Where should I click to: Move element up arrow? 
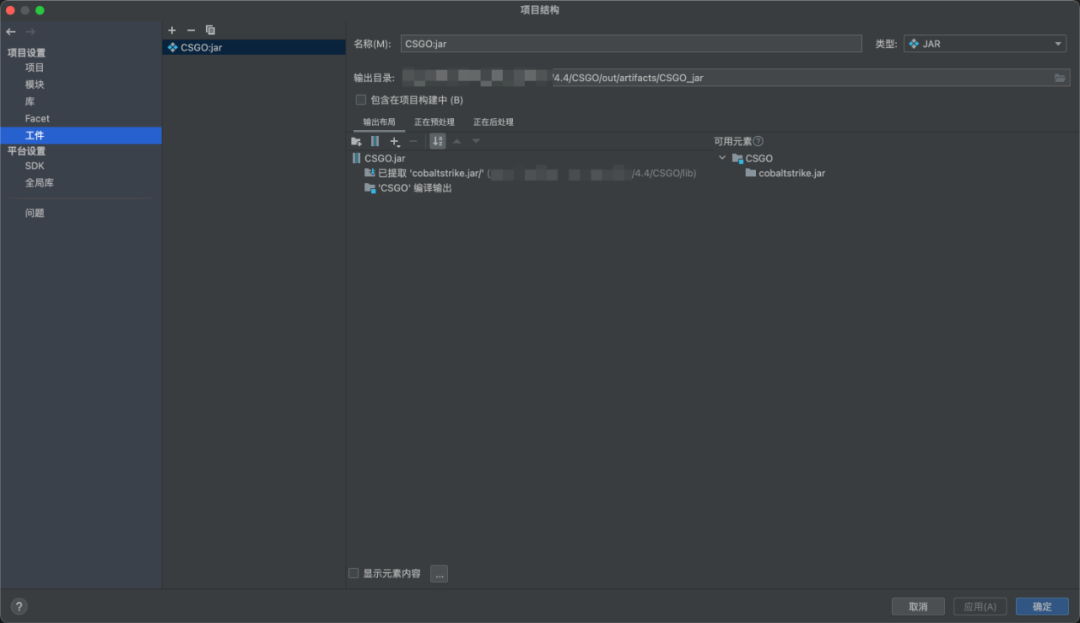click(457, 141)
